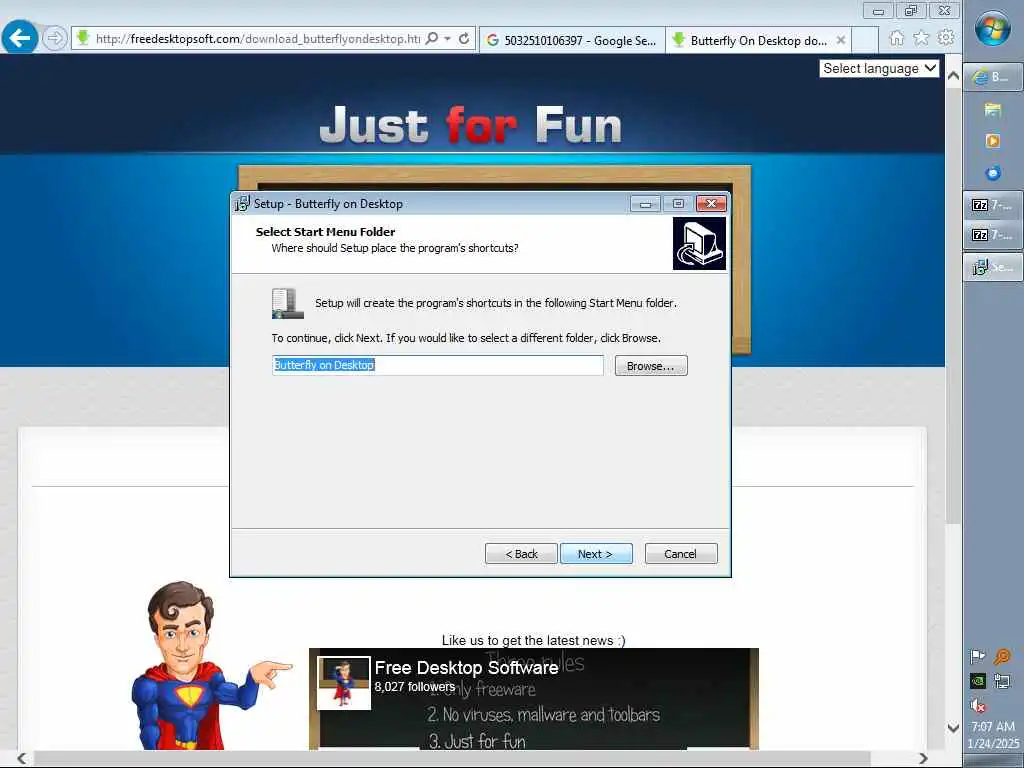1024x768 pixels.
Task: Switch to the Google Search tab
Action: 572,40
